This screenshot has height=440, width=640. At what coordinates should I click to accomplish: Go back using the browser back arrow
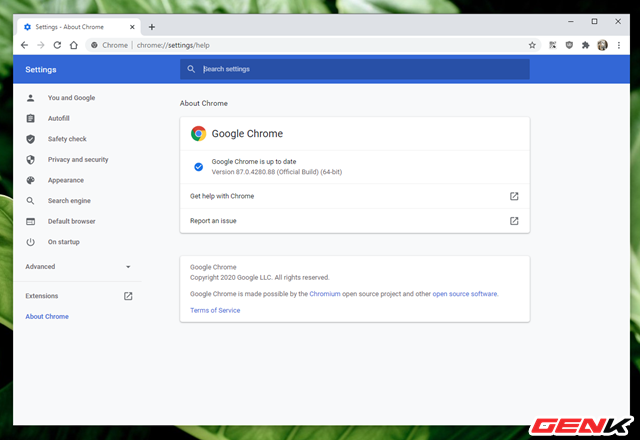click(x=24, y=45)
